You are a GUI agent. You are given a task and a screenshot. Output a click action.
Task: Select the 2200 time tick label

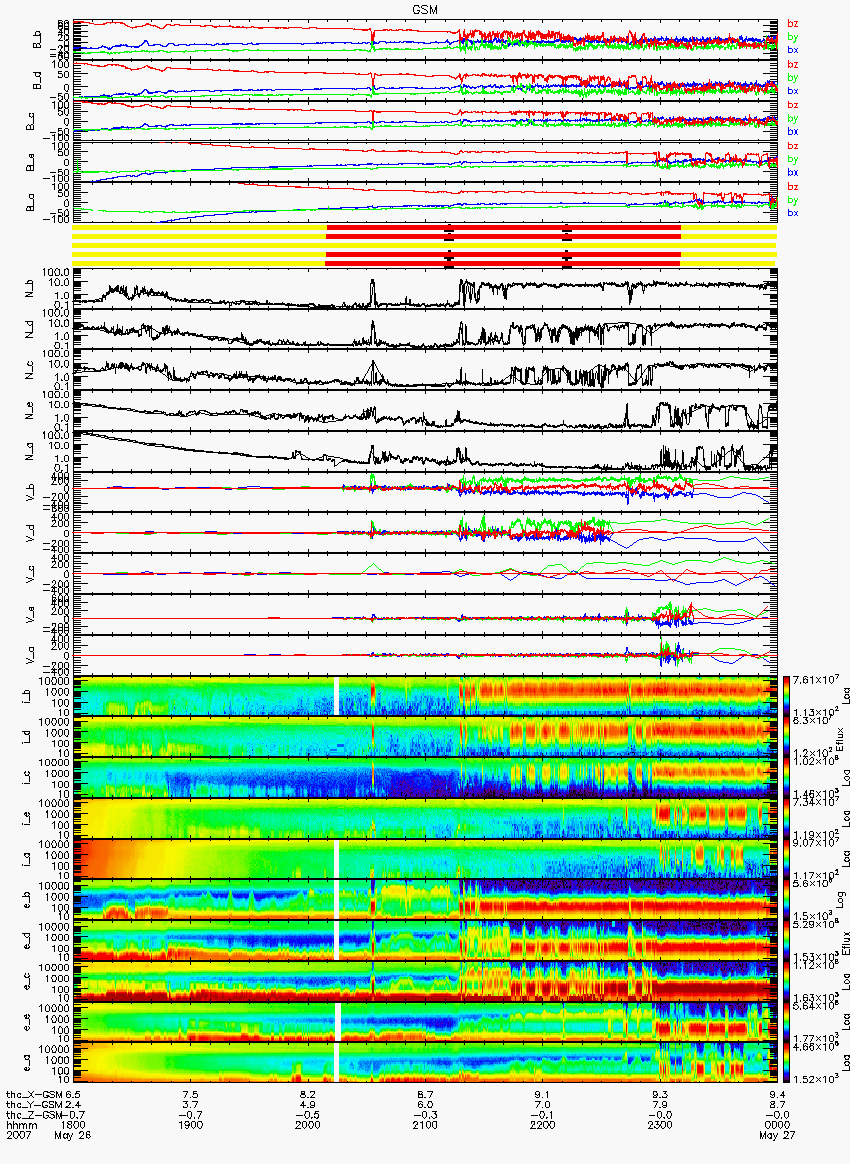coord(543,1125)
